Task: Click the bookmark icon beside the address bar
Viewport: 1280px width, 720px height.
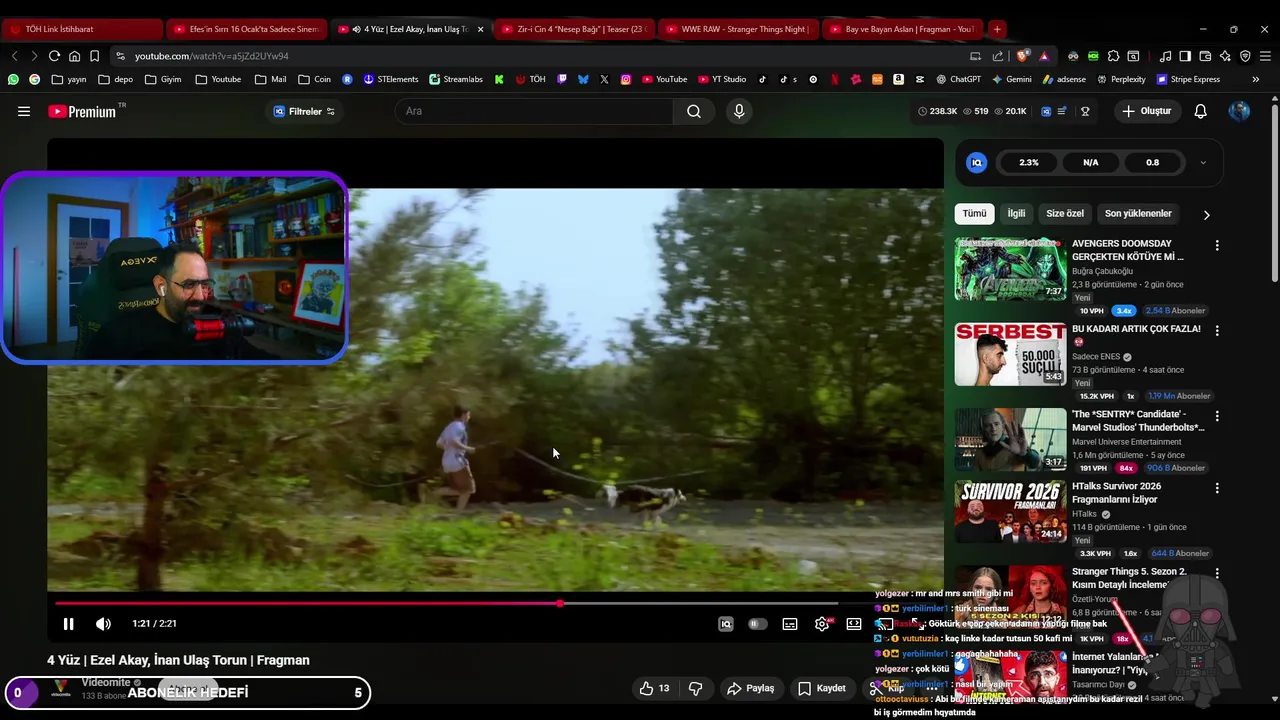Action: 94,56
